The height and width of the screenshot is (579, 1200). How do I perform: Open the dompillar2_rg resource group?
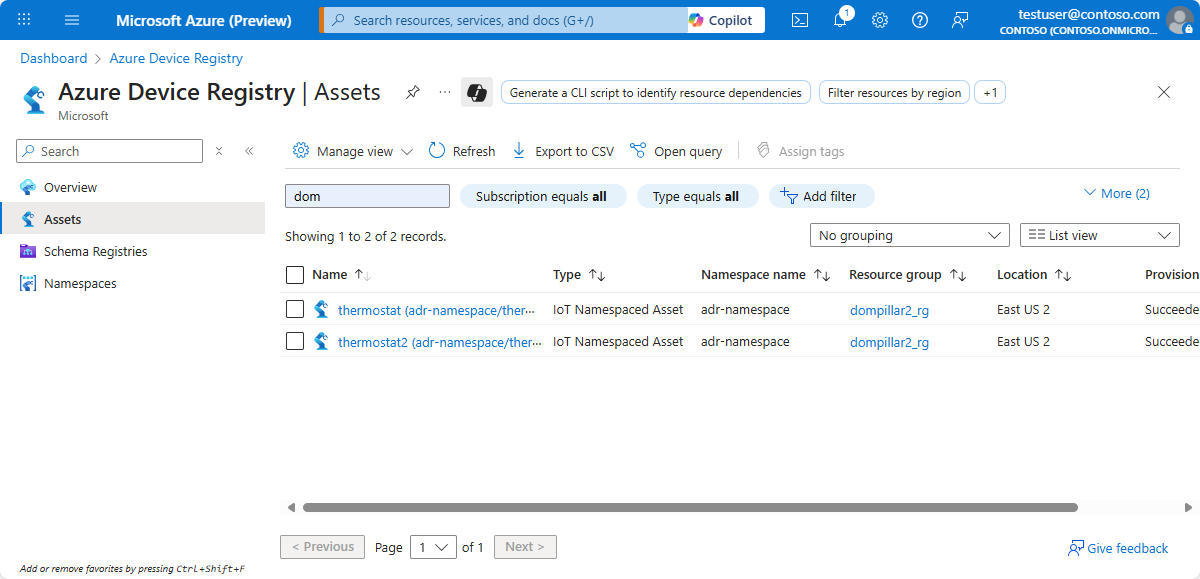[x=889, y=310]
